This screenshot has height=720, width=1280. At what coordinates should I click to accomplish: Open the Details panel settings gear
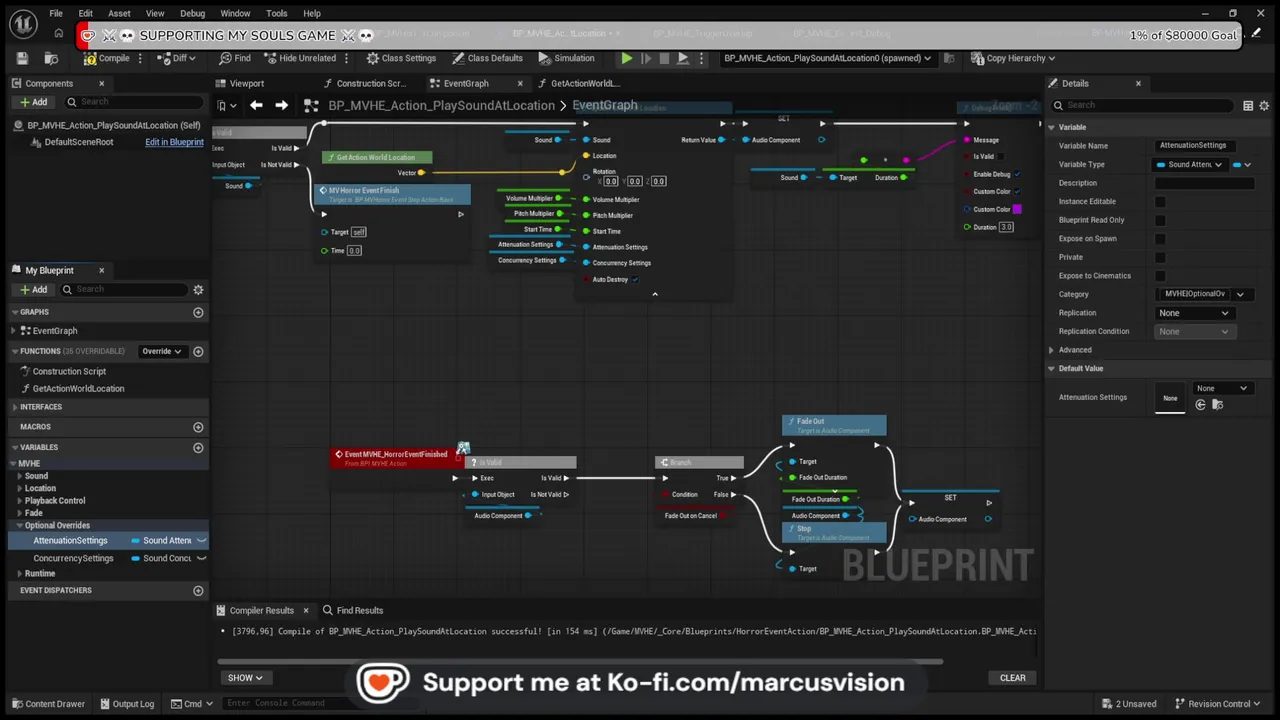tap(1264, 105)
